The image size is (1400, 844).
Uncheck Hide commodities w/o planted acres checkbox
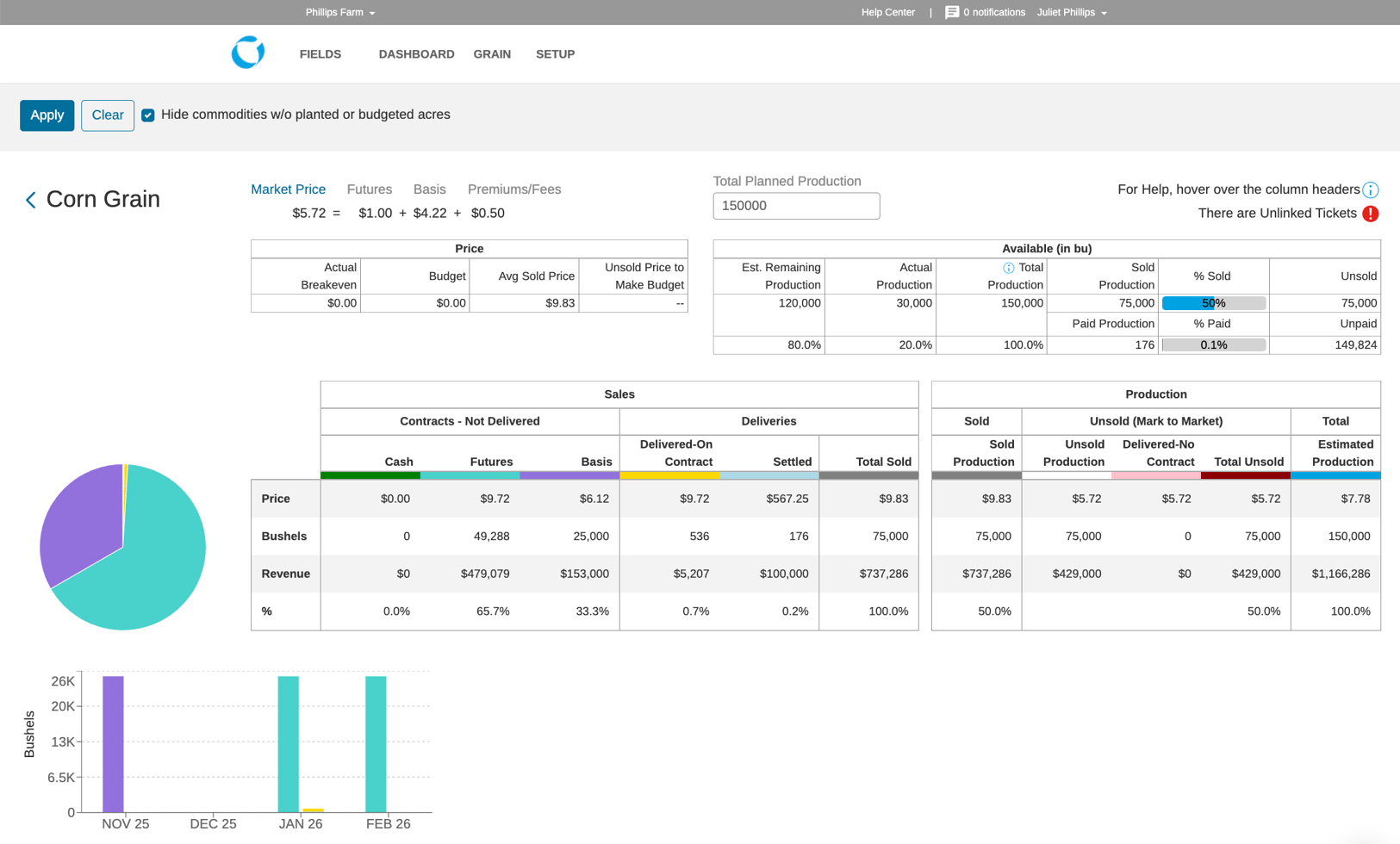pyautogui.click(x=148, y=115)
